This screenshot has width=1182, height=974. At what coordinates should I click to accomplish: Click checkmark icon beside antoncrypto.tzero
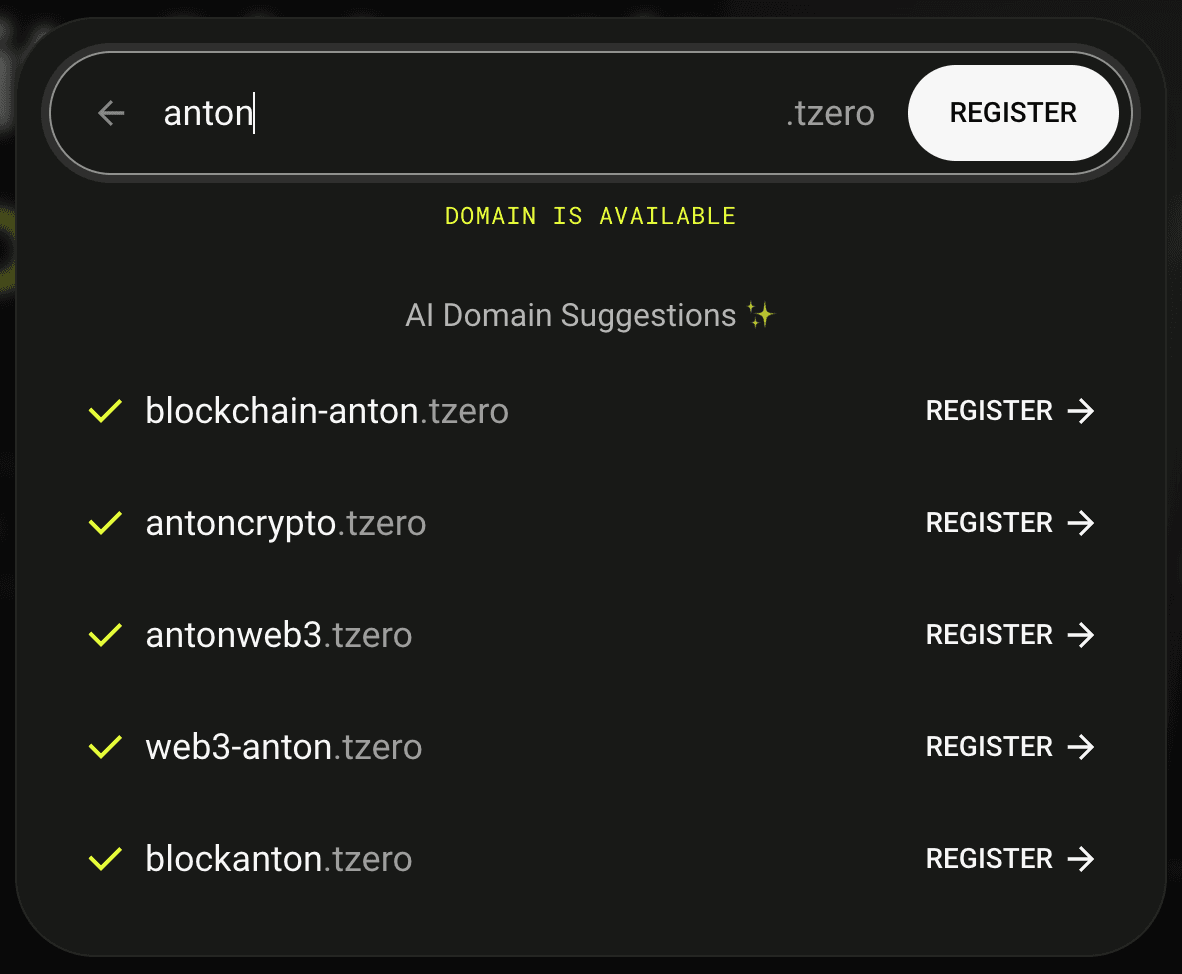[106, 522]
